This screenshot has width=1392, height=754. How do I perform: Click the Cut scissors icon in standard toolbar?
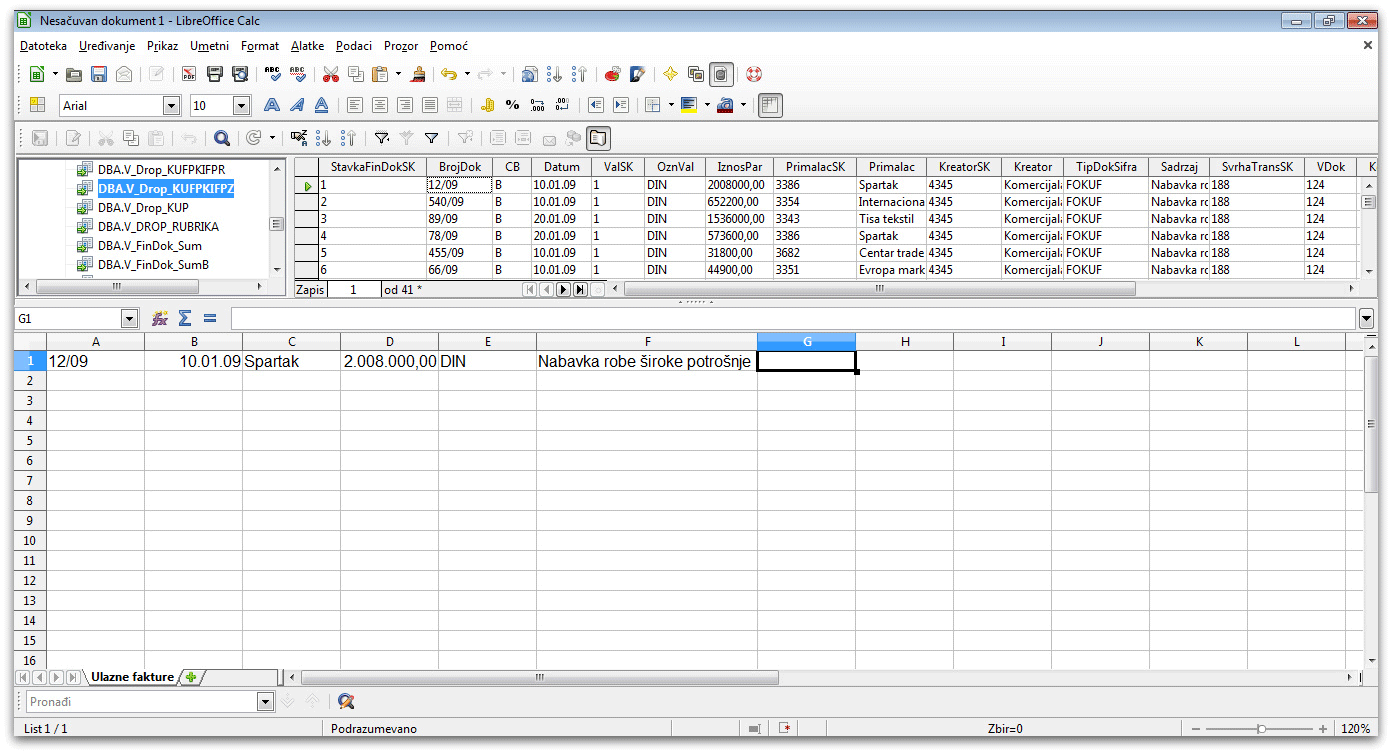(331, 74)
